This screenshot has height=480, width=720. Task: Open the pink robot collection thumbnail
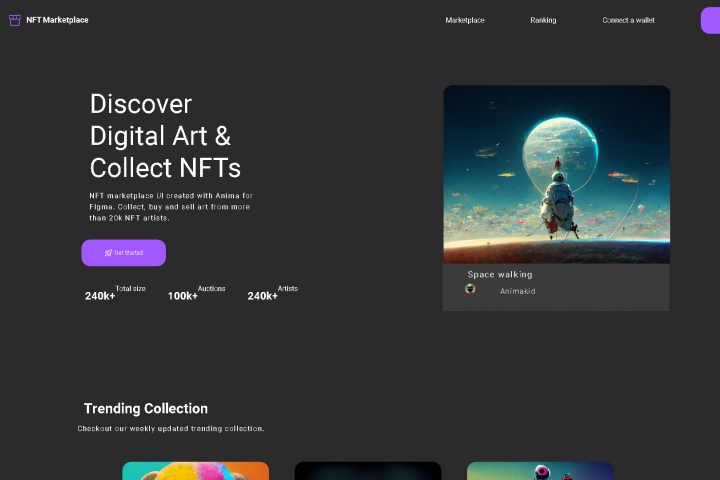point(540,471)
